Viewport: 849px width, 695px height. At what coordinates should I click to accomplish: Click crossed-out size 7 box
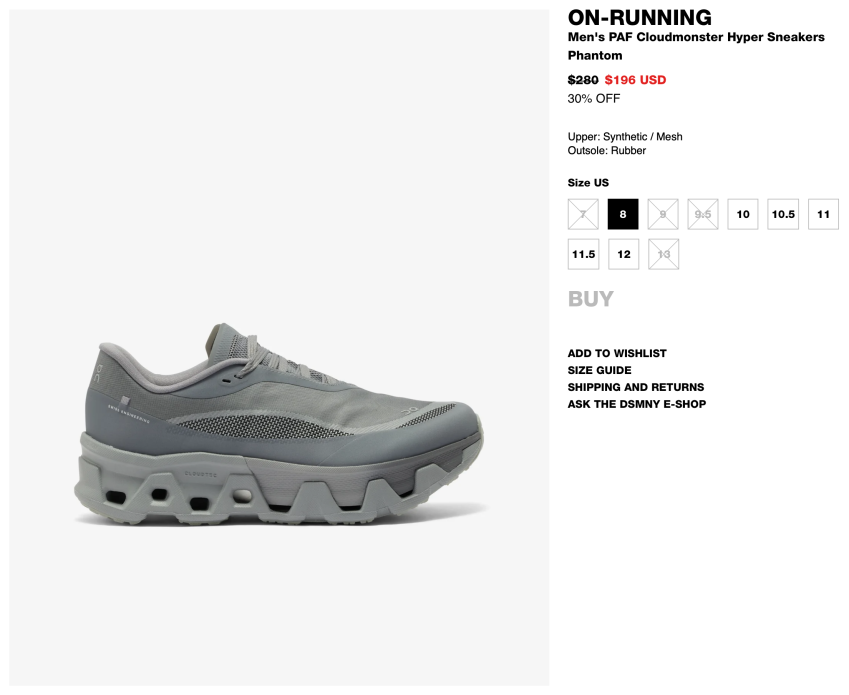[583, 214]
